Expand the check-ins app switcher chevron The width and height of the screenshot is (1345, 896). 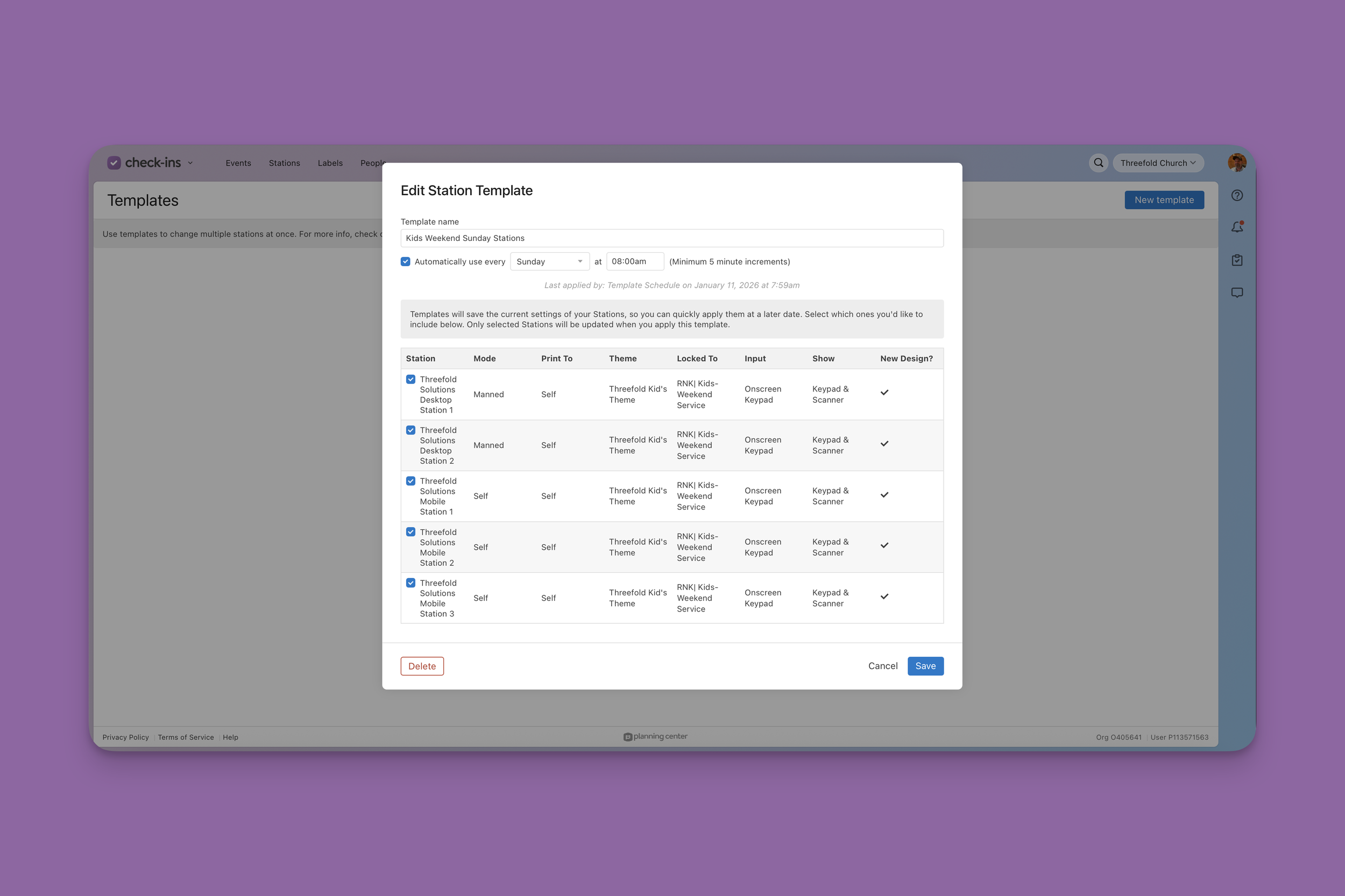coord(190,163)
